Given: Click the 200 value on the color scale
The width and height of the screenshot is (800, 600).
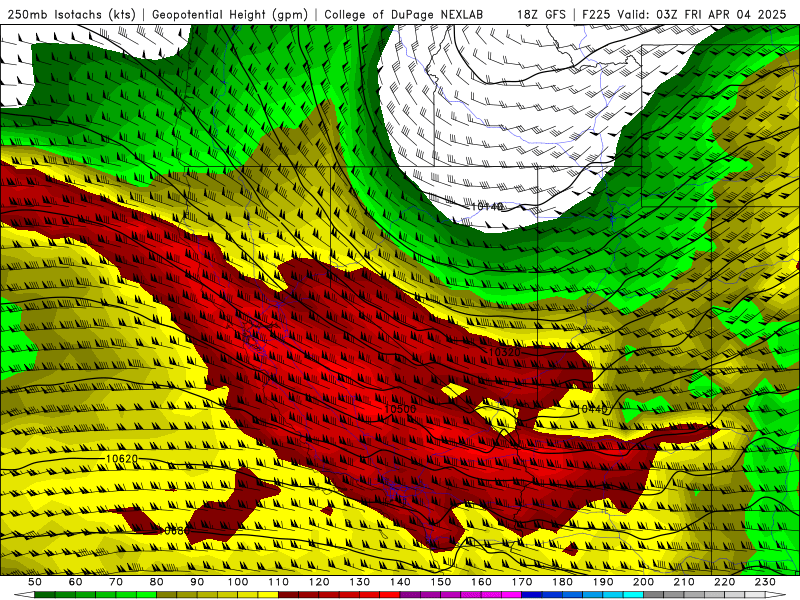Looking at the screenshot, I should pyautogui.click(x=643, y=582).
